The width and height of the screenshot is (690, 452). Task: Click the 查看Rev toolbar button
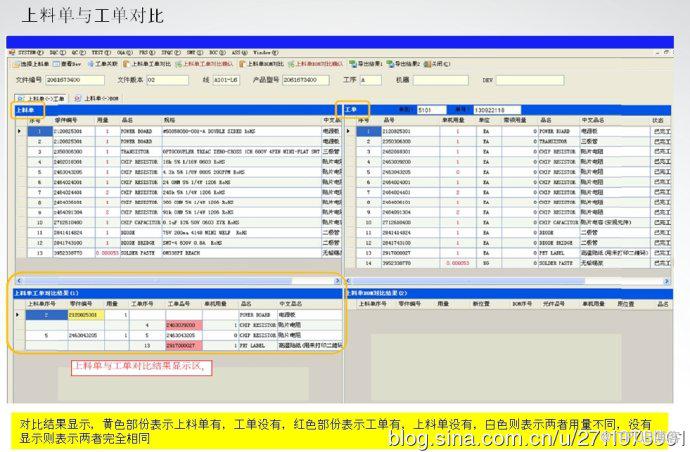coord(67,64)
